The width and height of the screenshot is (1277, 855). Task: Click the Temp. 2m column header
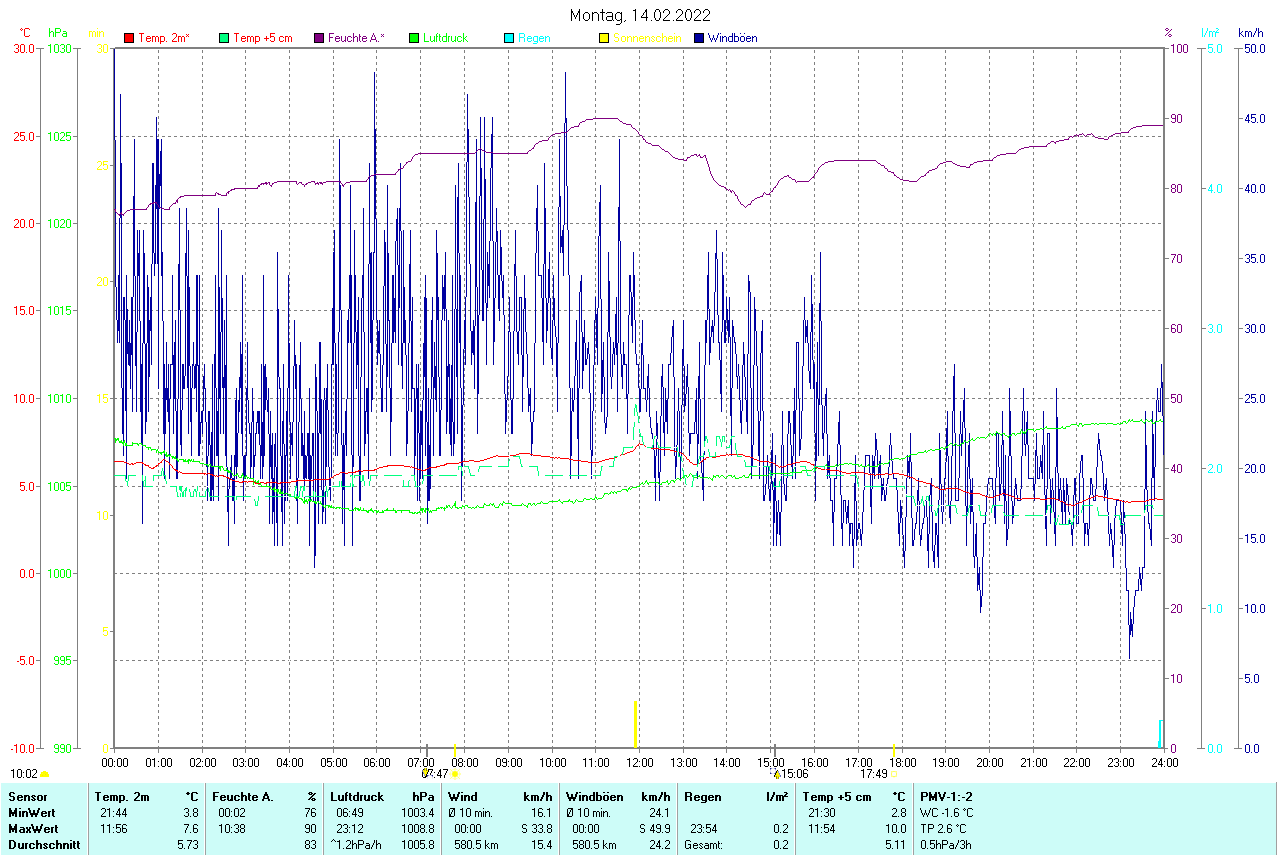coord(122,797)
